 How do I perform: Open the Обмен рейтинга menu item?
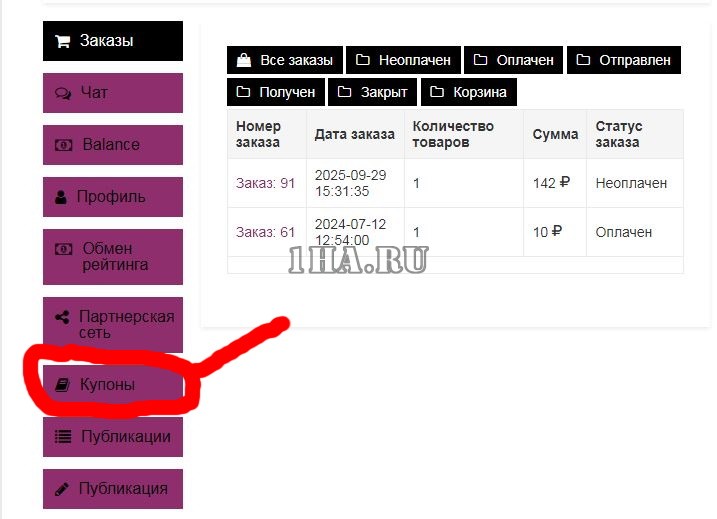pos(113,256)
